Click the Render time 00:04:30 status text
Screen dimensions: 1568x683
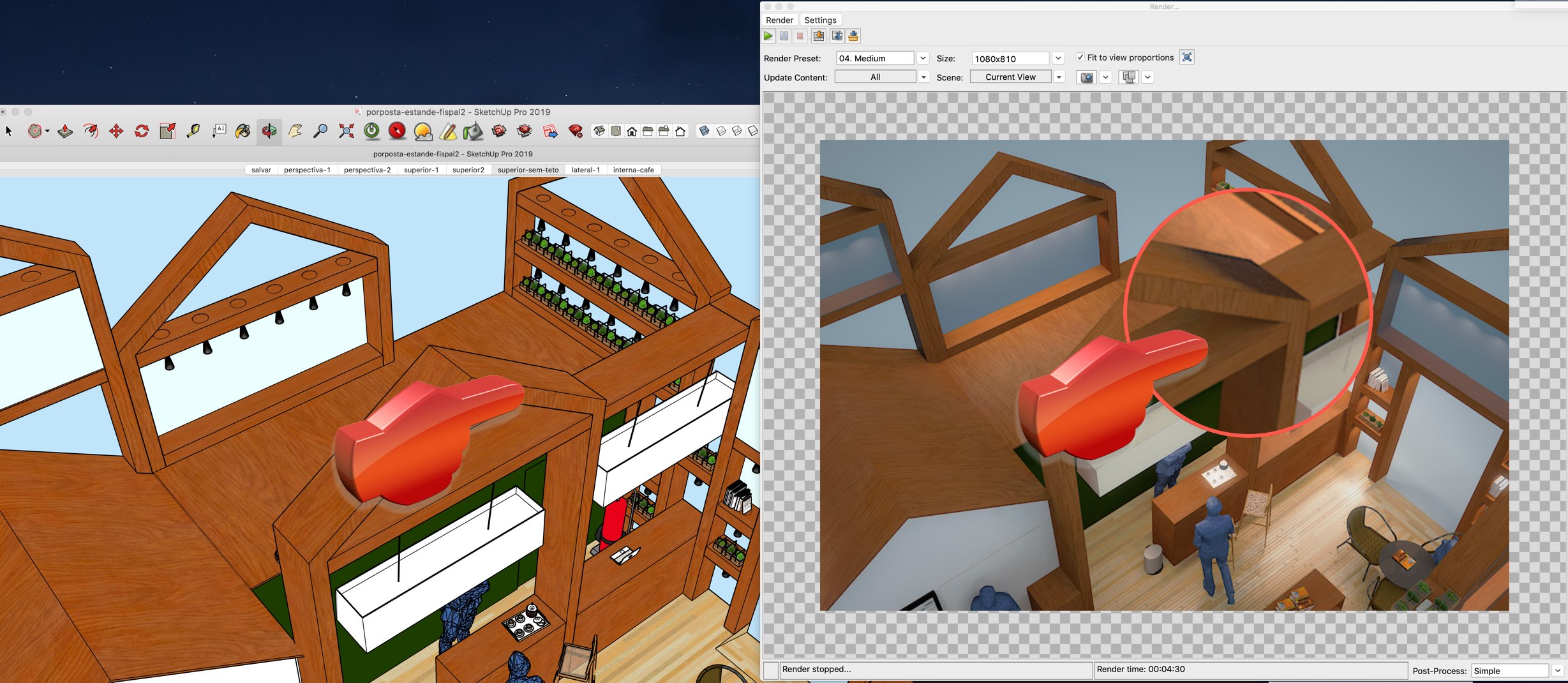pyautogui.click(x=1140, y=669)
